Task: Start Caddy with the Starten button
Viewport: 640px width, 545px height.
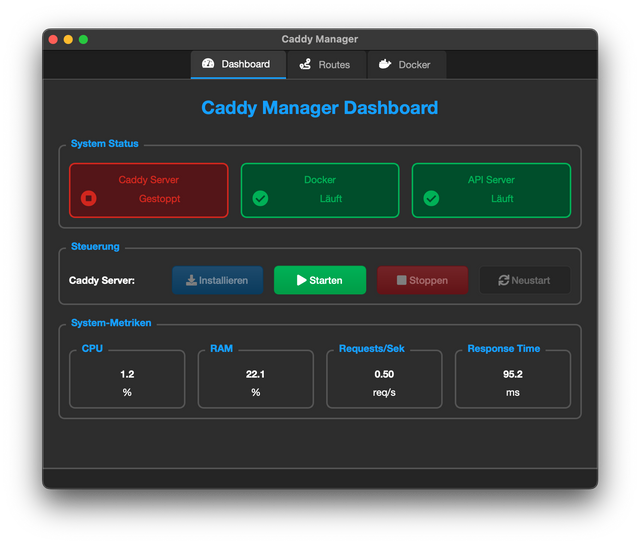Action: point(320,280)
